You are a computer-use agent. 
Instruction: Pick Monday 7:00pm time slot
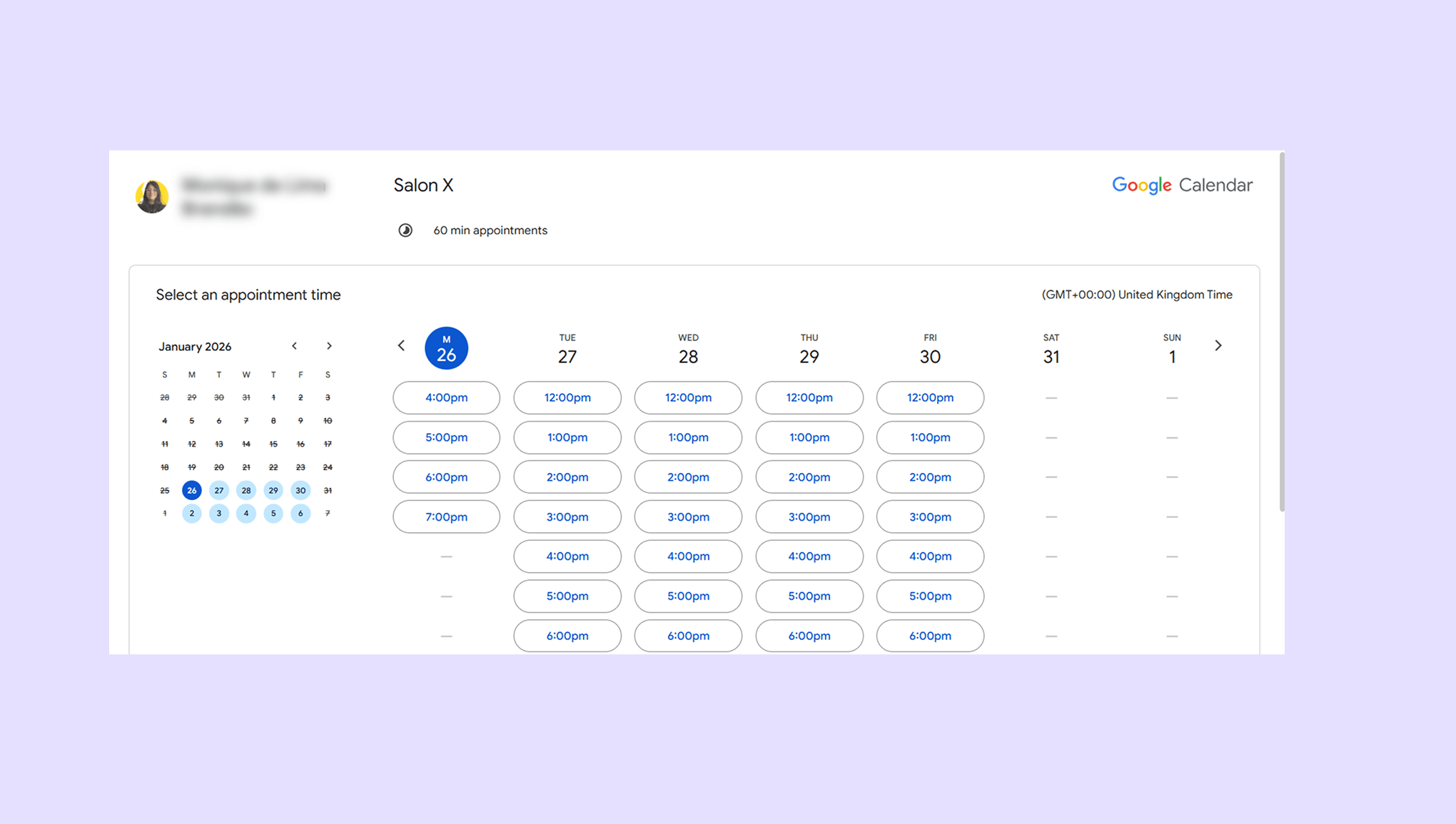point(446,517)
